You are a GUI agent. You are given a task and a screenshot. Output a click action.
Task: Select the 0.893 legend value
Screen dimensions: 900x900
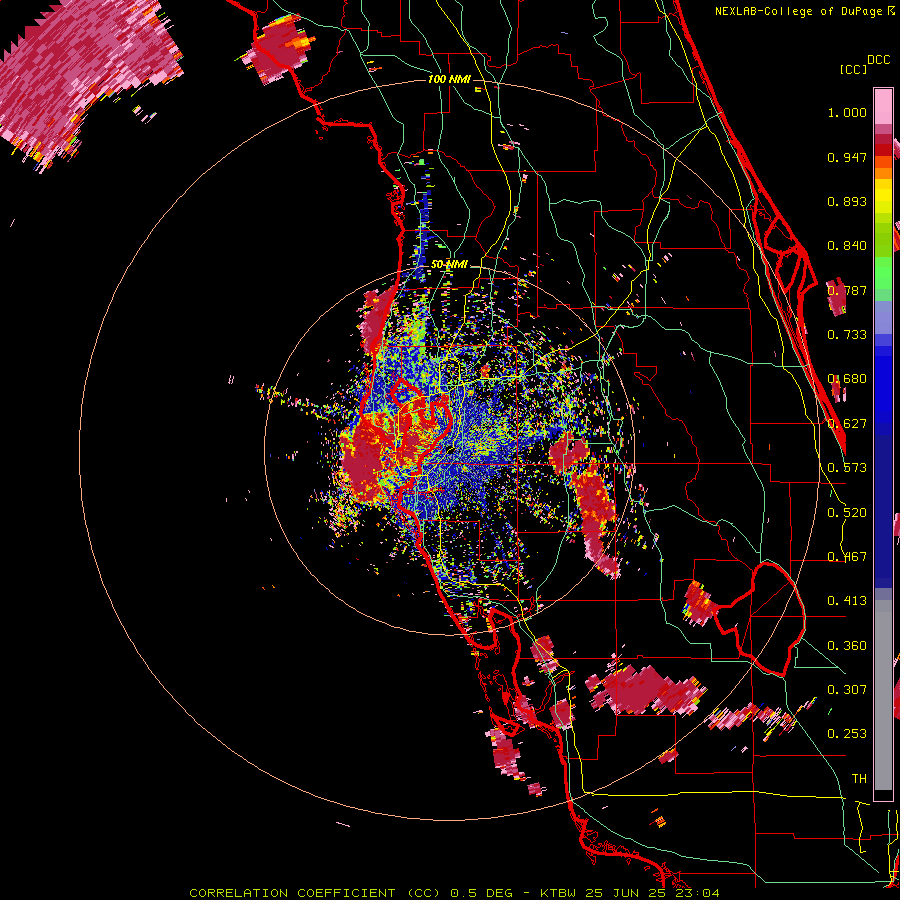click(847, 201)
